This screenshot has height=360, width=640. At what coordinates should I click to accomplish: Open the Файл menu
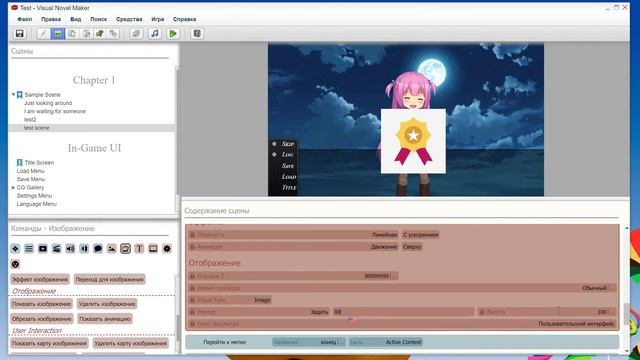(x=24, y=19)
